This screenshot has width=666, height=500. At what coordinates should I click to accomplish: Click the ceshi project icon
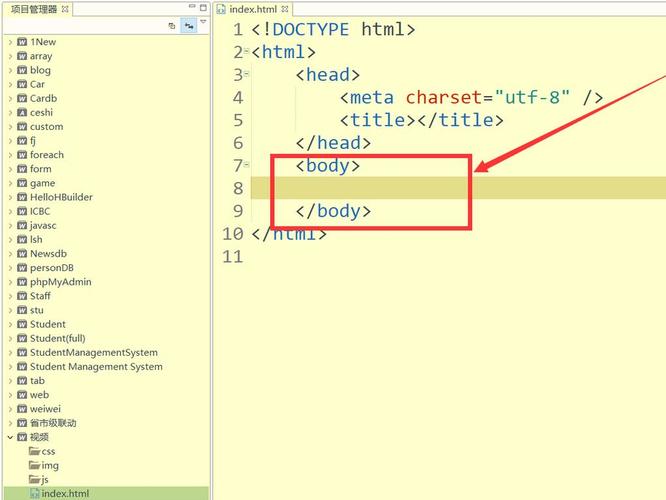tap(21, 113)
